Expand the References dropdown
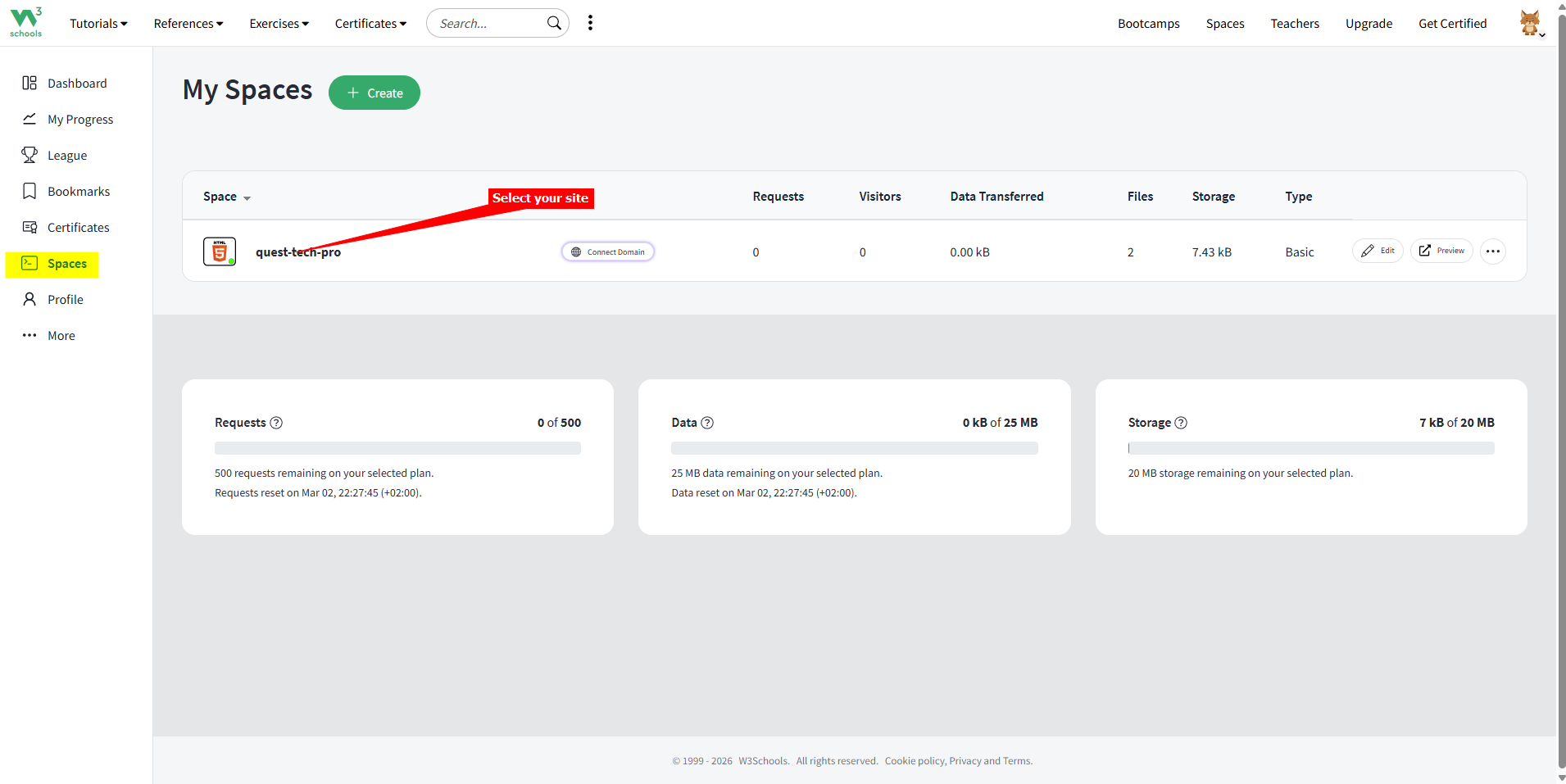This screenshot has width=1566, height=784. coord(188,24)
